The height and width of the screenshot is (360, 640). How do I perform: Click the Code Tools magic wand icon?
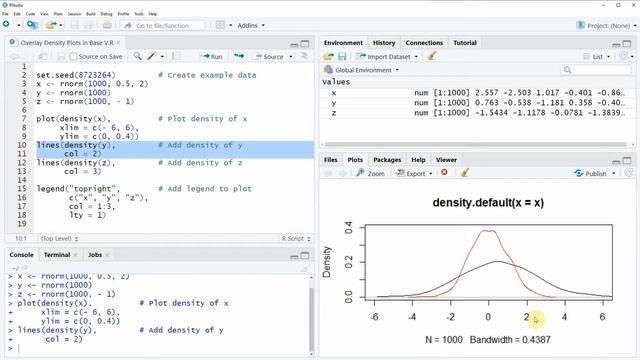(x=152, y=56)
